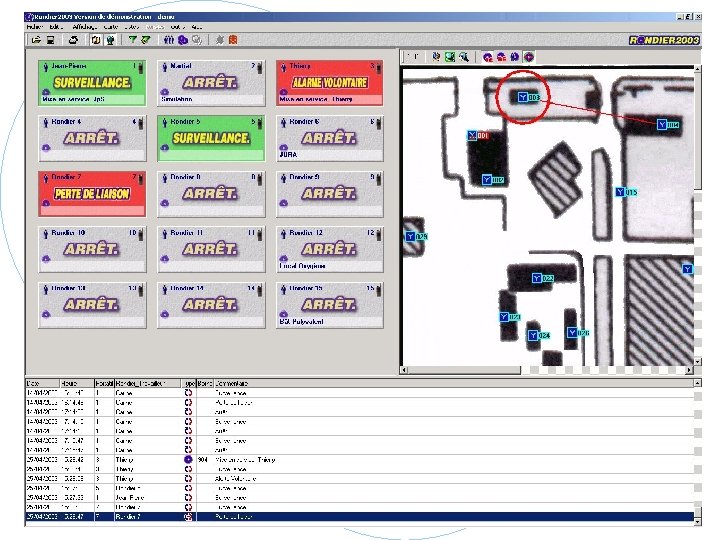This screenshot has height=540, width=720.
Task: Open the Fichier menu
Action: pyautogui.click(x=35, y=27)
